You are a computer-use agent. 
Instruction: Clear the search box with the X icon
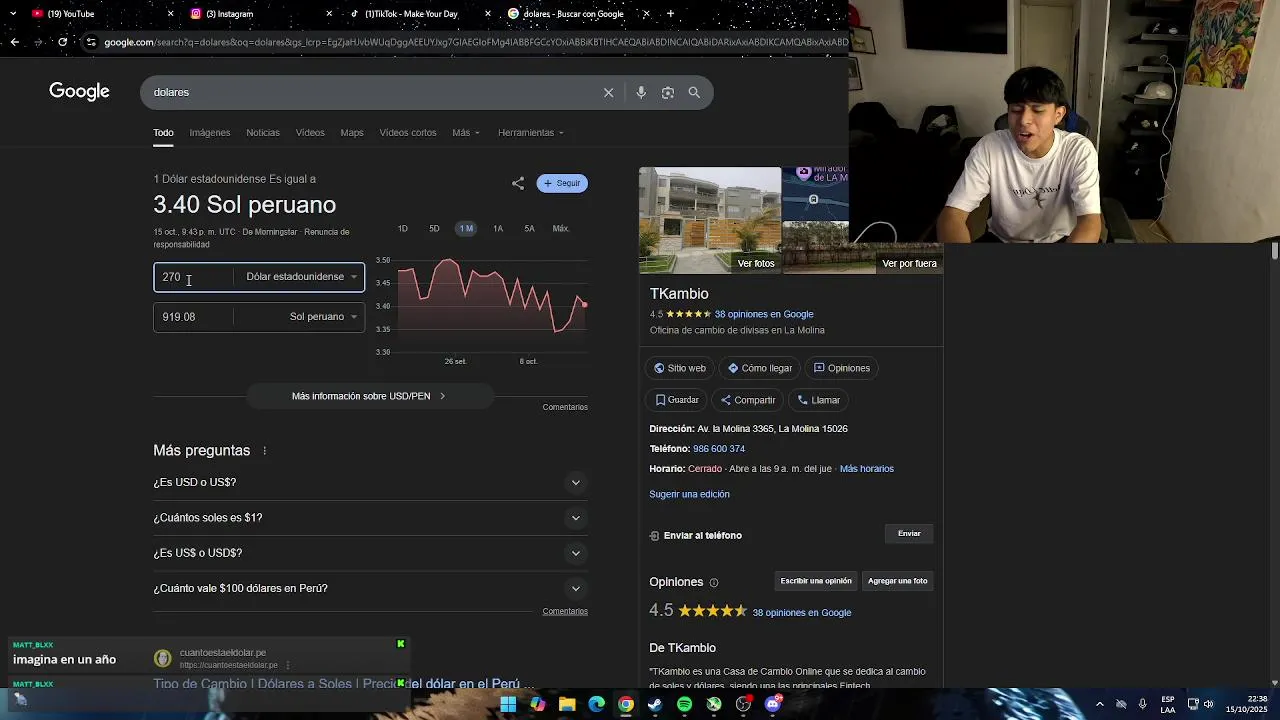(608, 92)
